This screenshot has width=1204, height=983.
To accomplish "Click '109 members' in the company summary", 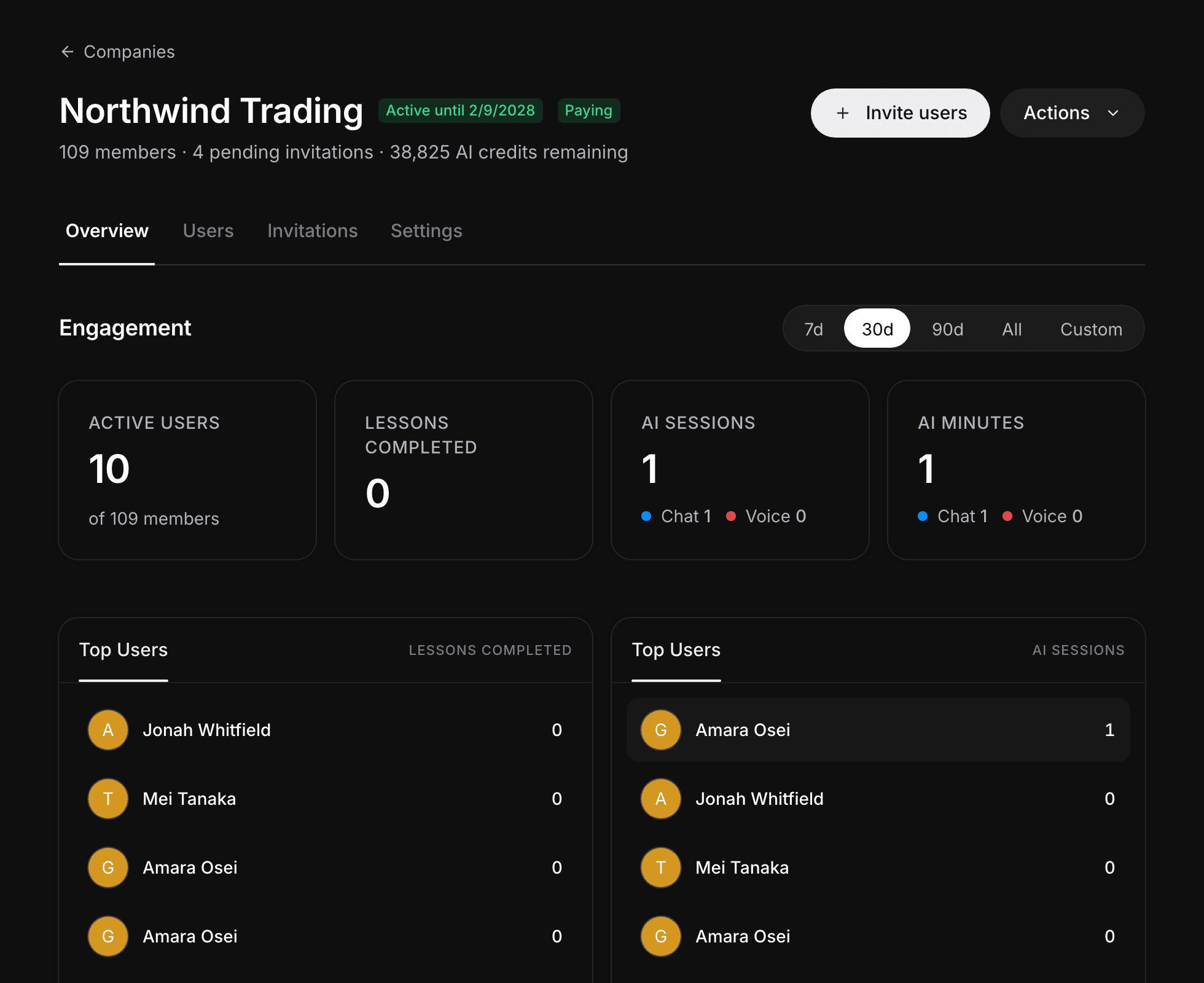I will pyautogui.click(x=117, y=152).
